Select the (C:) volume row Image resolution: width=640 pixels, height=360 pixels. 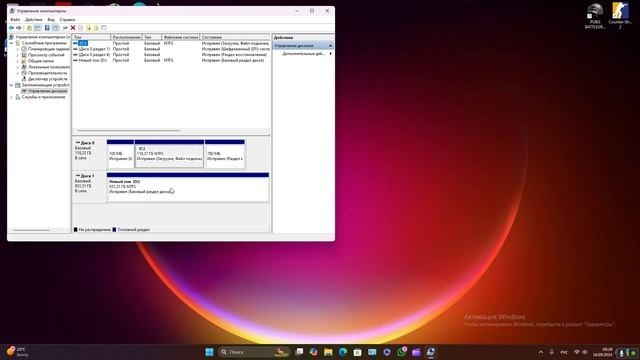171,43
